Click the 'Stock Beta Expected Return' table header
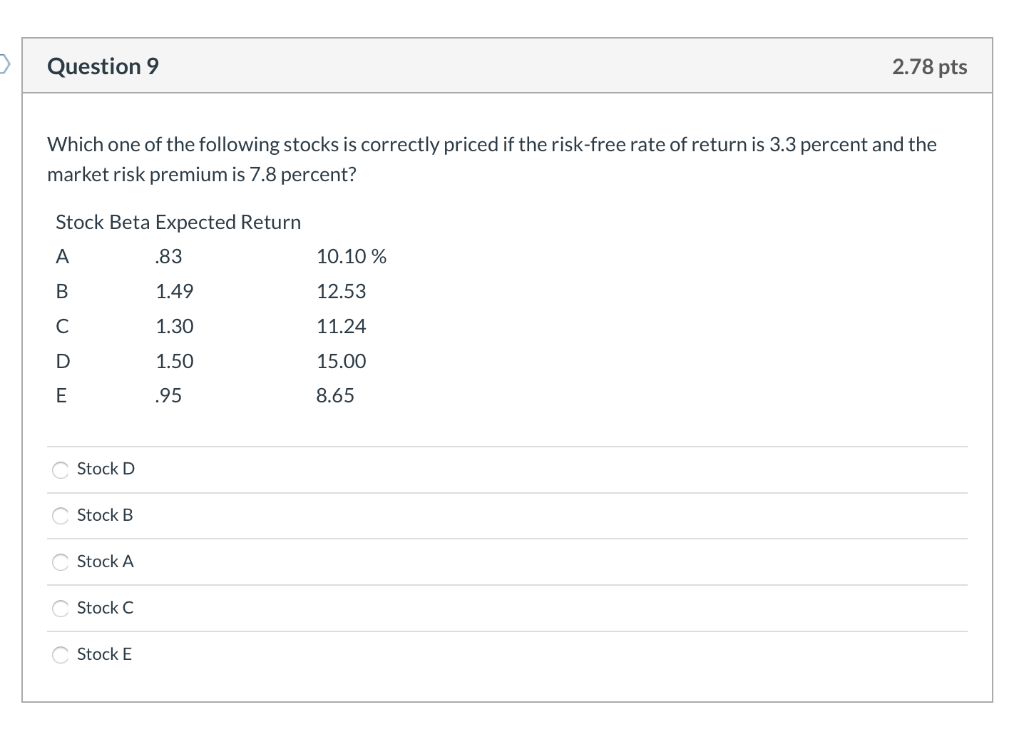The height and width of the screenshot is (732, 1024). click(x=178, y=222)
